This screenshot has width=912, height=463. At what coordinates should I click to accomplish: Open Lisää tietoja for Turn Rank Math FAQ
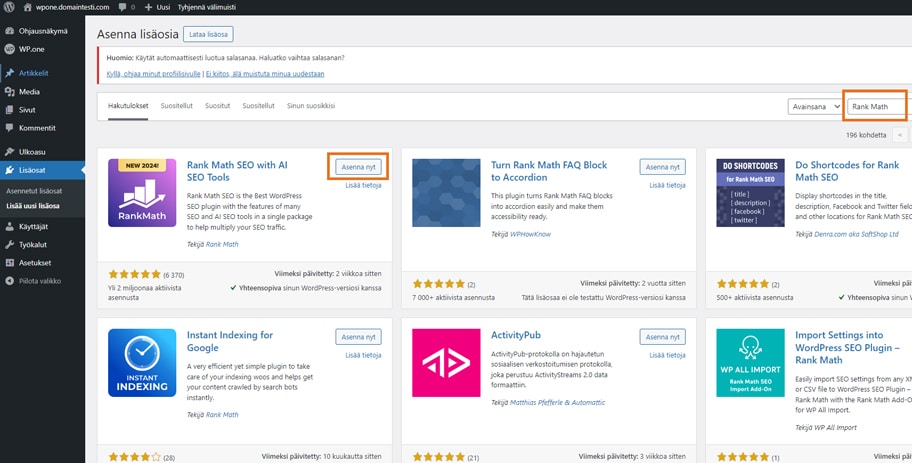click(x=668, y=185)
